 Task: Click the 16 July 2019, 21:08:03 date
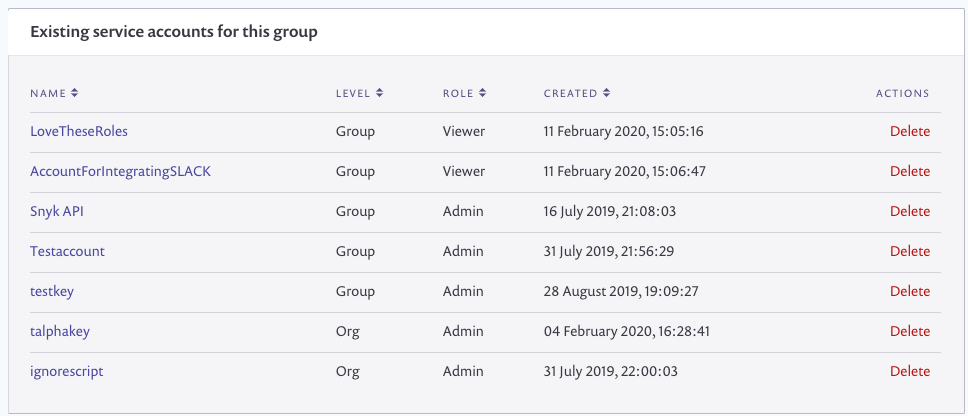610,211
